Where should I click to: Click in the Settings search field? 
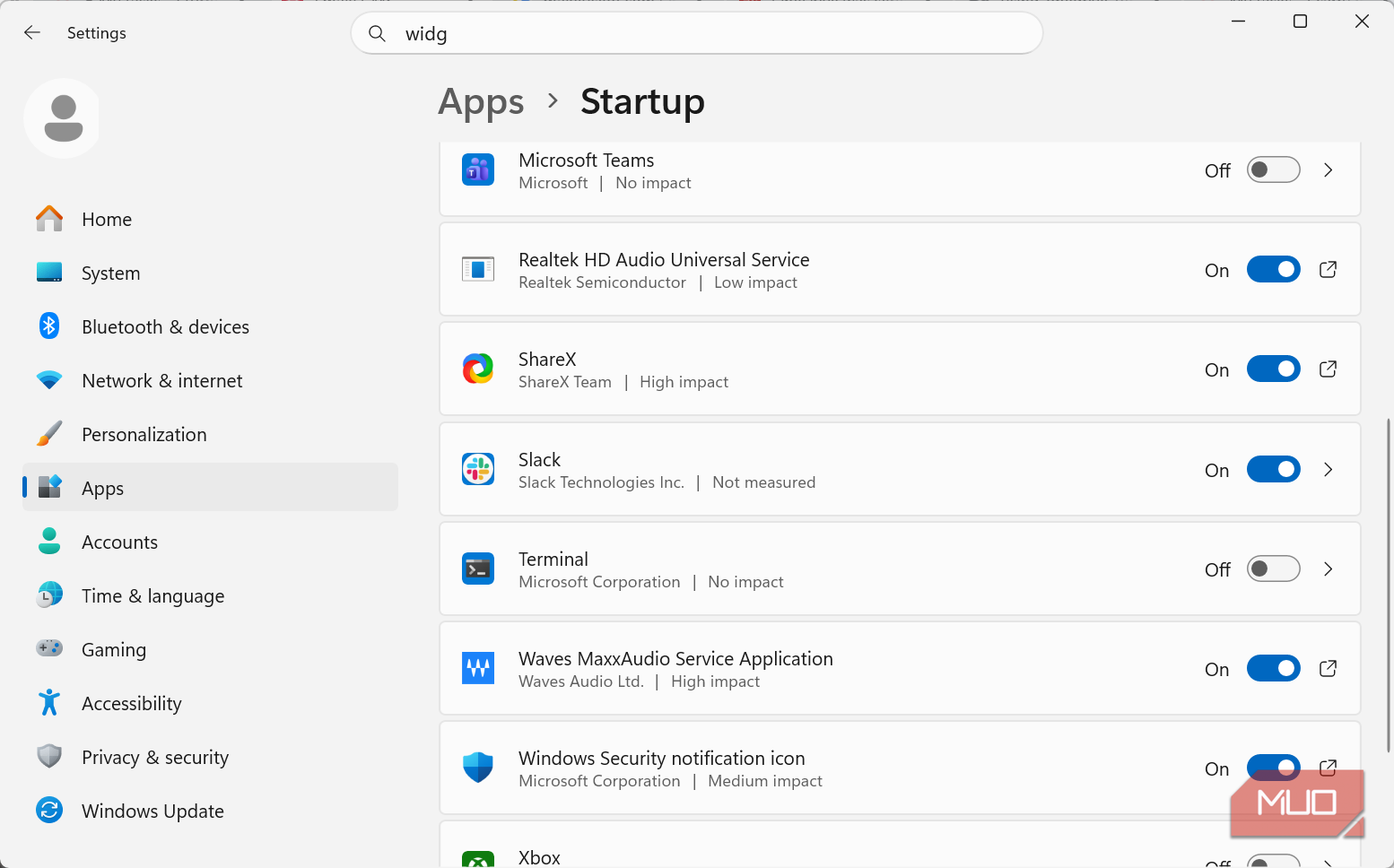click(697, 33)
